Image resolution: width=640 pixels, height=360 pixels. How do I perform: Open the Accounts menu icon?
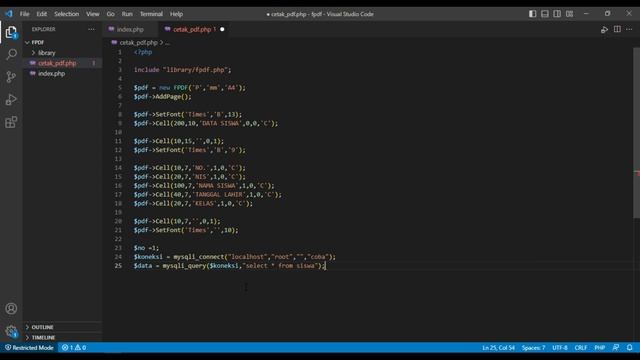click(11, 309)
